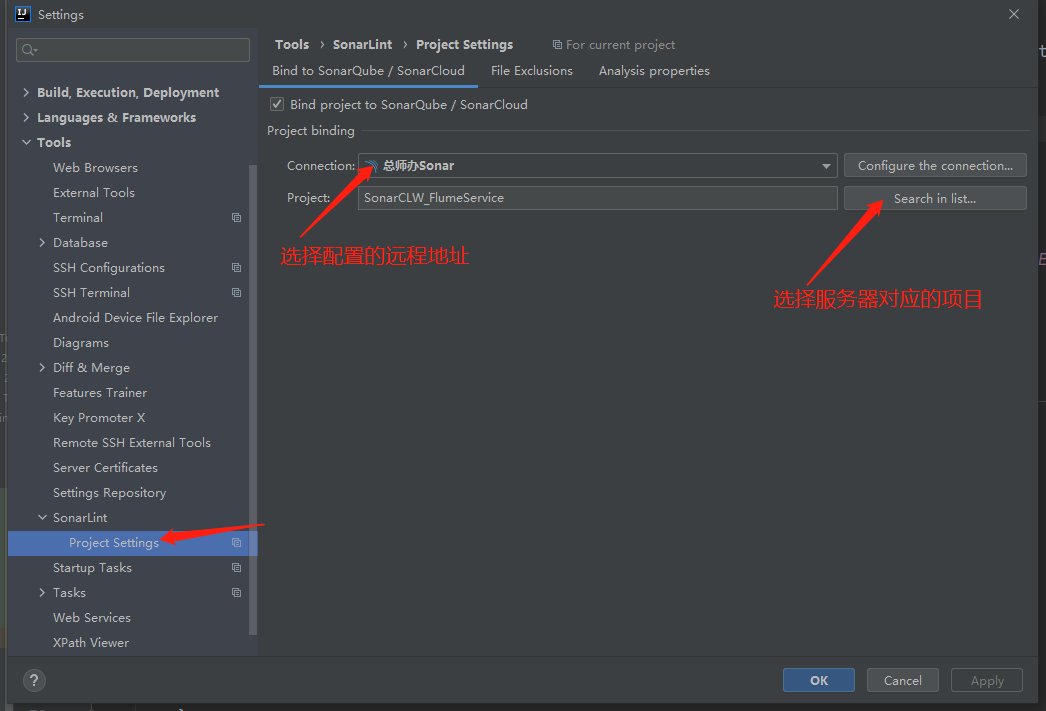The width and height of the screenshot is (1046, 711).
Task: Click SonarLint in the breadcrumb
Action: point(362,45)
